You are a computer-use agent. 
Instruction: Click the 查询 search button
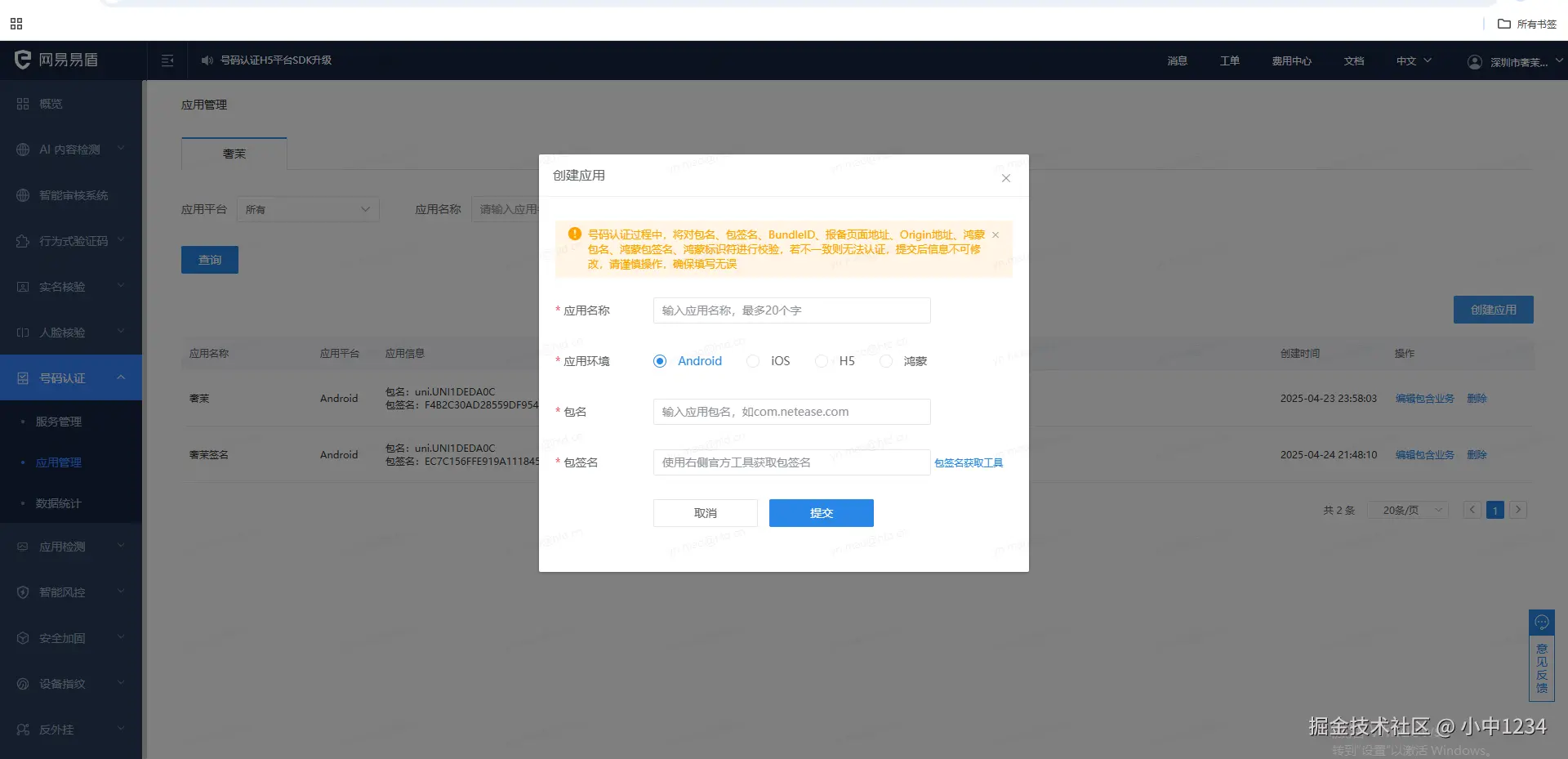pos(210,260)
